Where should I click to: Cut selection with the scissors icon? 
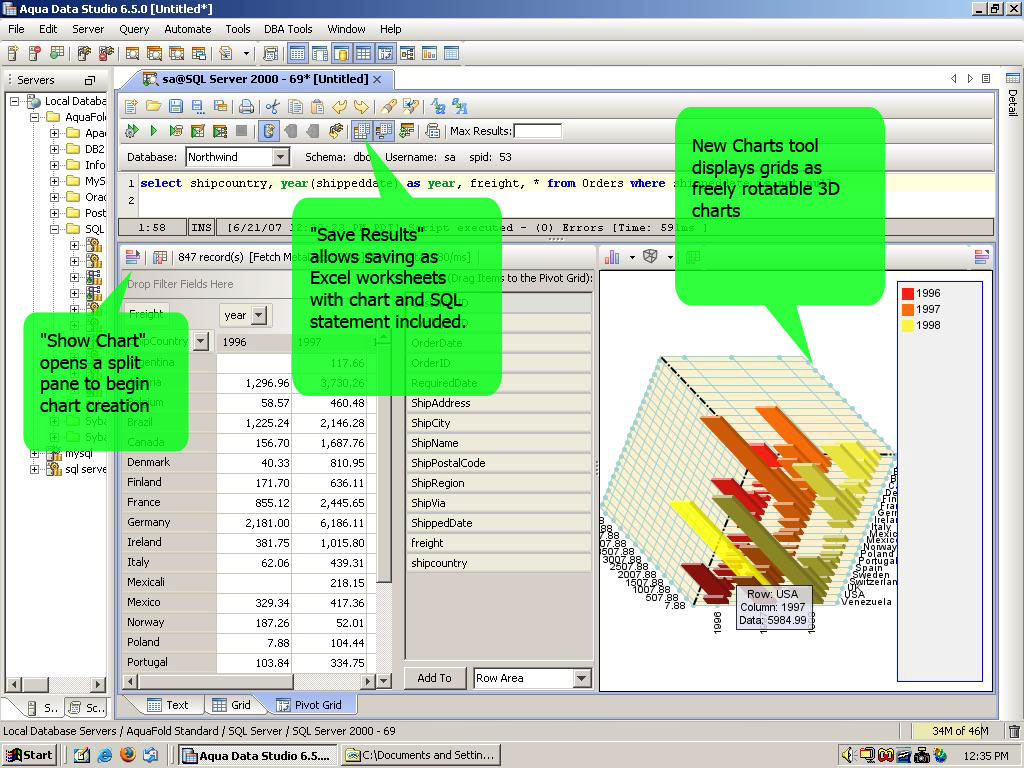[x=273, y=106]
